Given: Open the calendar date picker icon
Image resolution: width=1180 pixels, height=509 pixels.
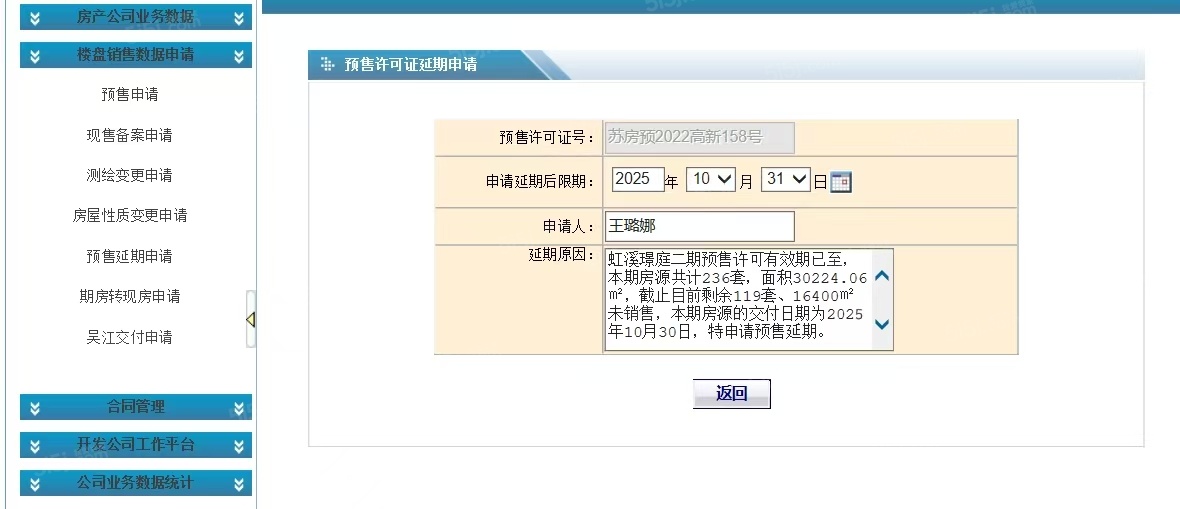Looking at the screenshot, I should pos(841,181).
